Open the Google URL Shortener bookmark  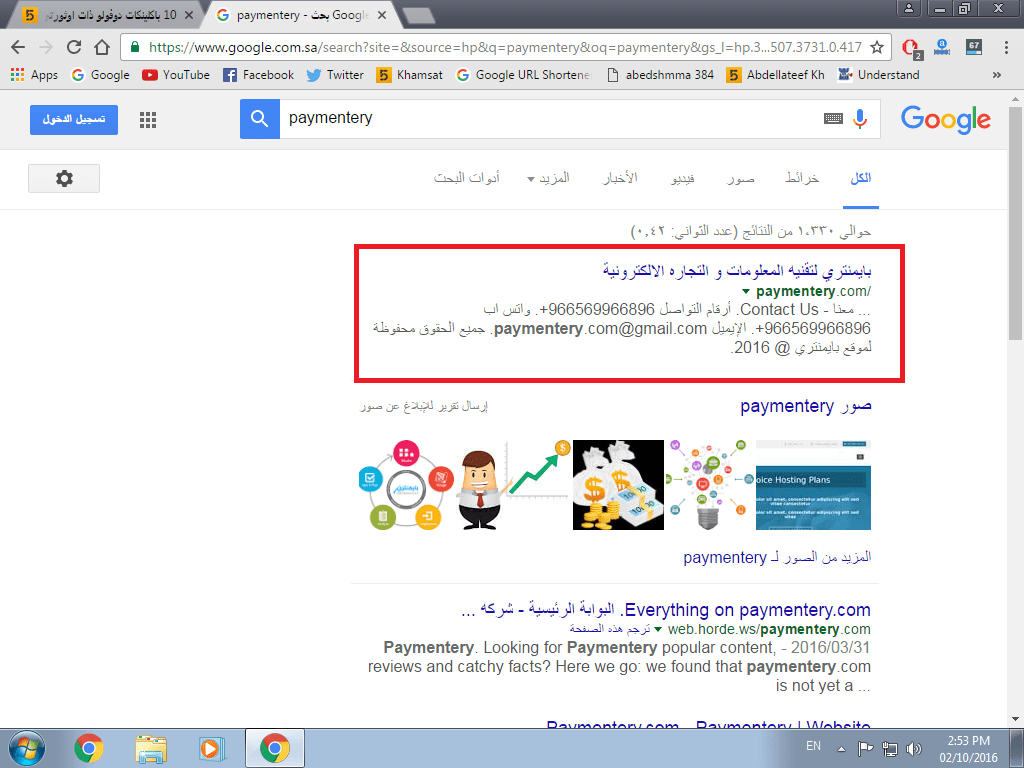524,75
